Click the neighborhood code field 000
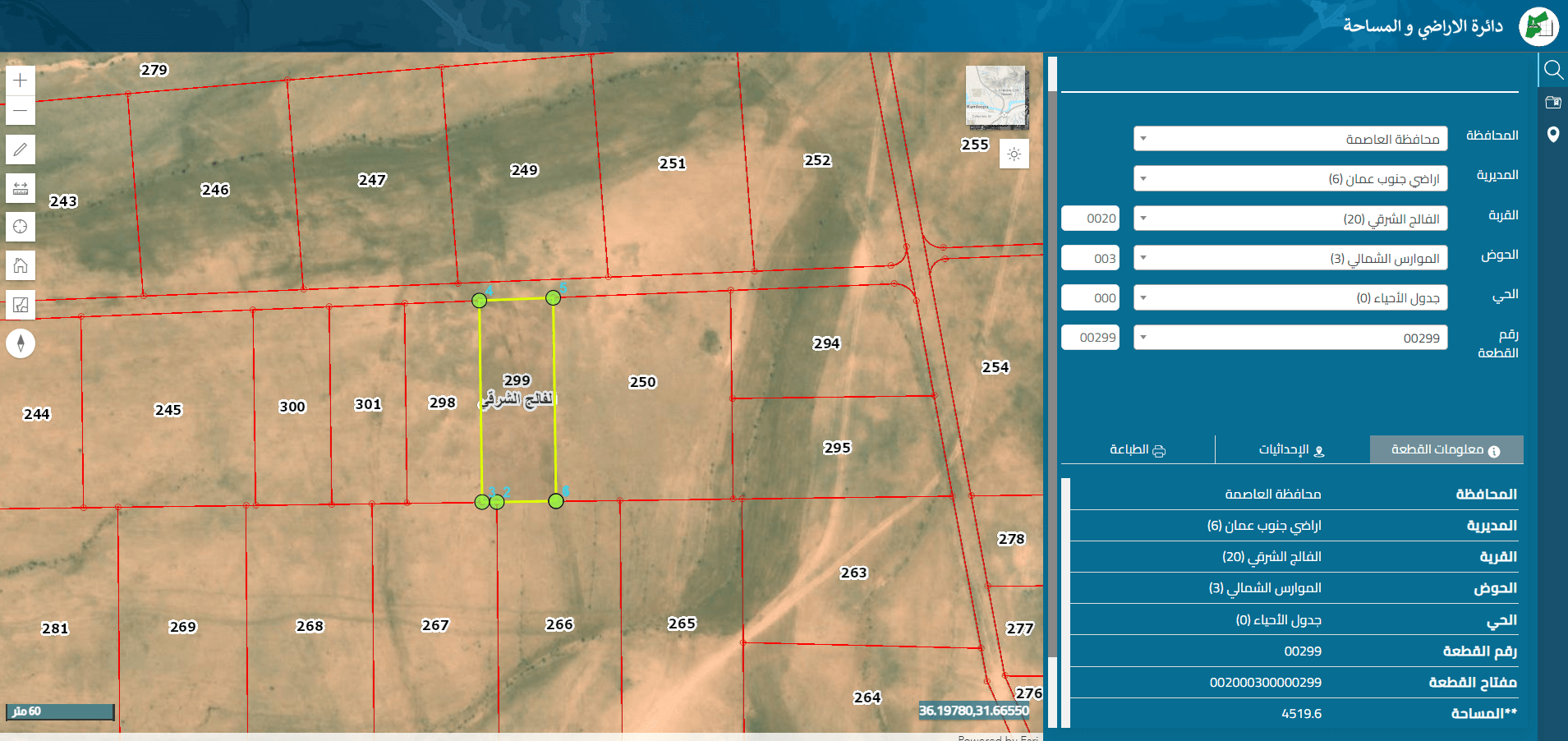The height and width of the screenshot is (741, 1568). pyautogui.click(x=1091, y=297)
